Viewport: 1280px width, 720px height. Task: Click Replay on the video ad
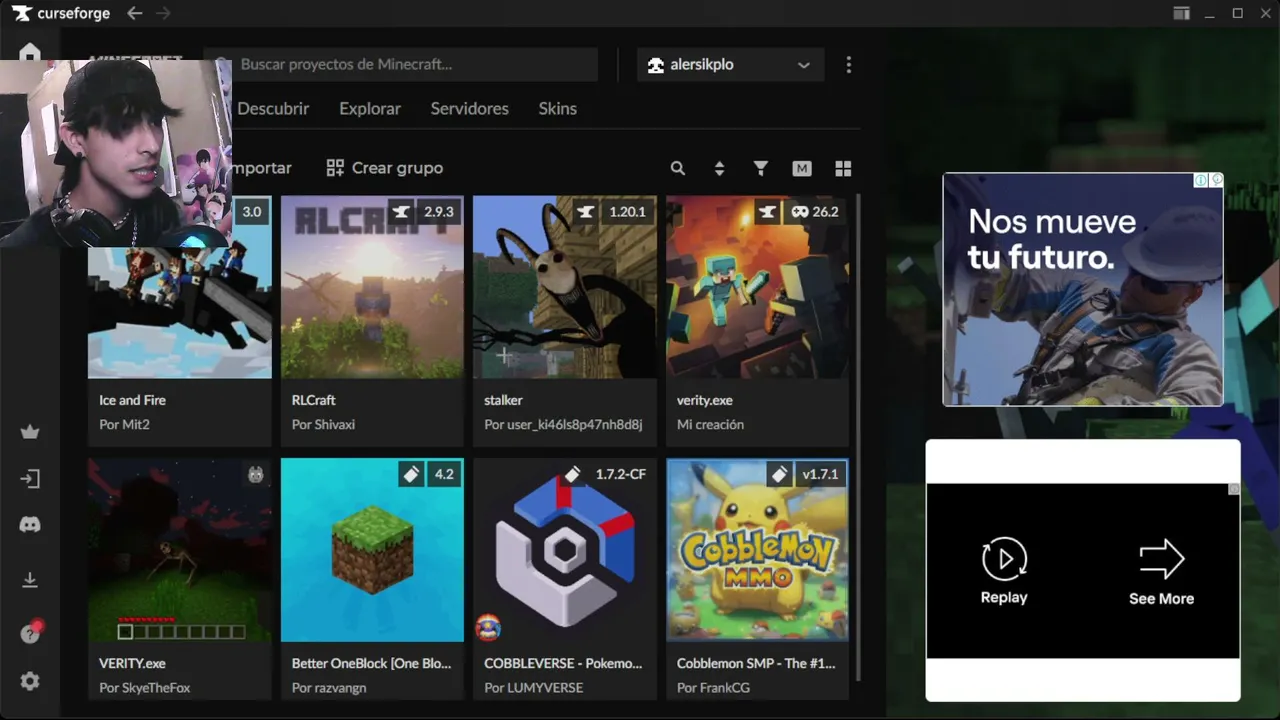tap(1004, 570)
